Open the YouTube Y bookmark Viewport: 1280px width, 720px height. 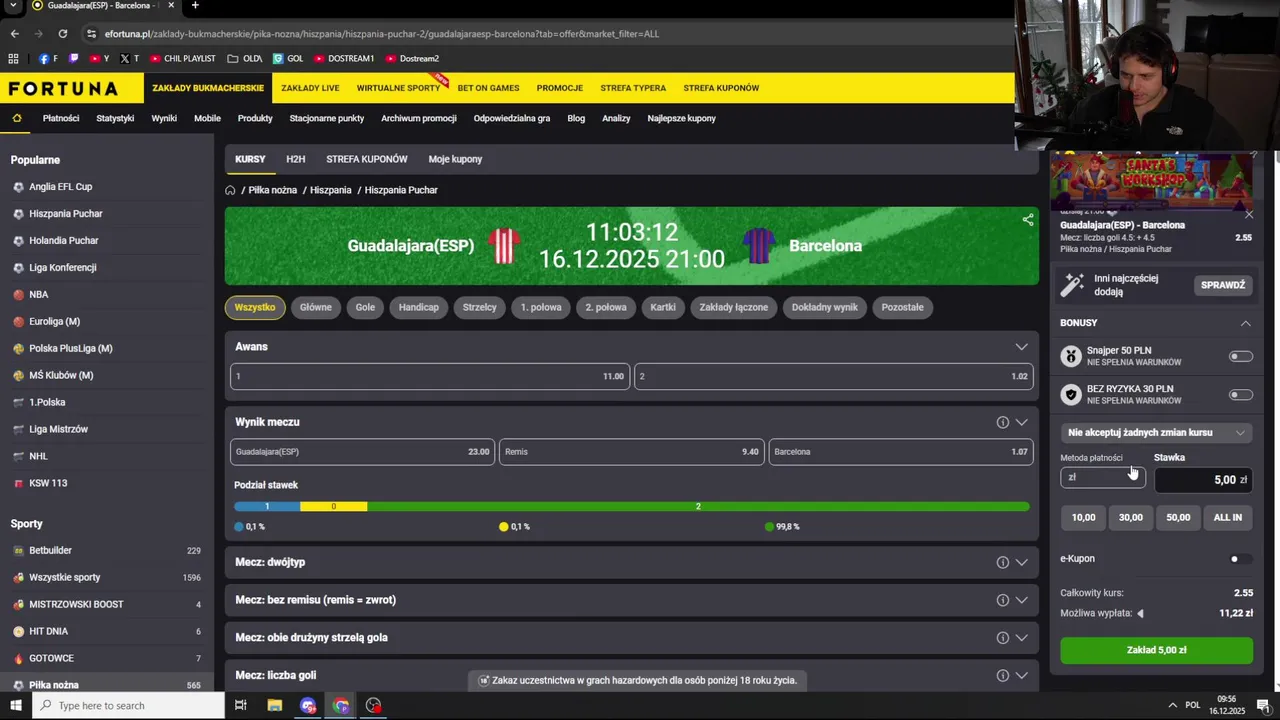tap(99, 58)
